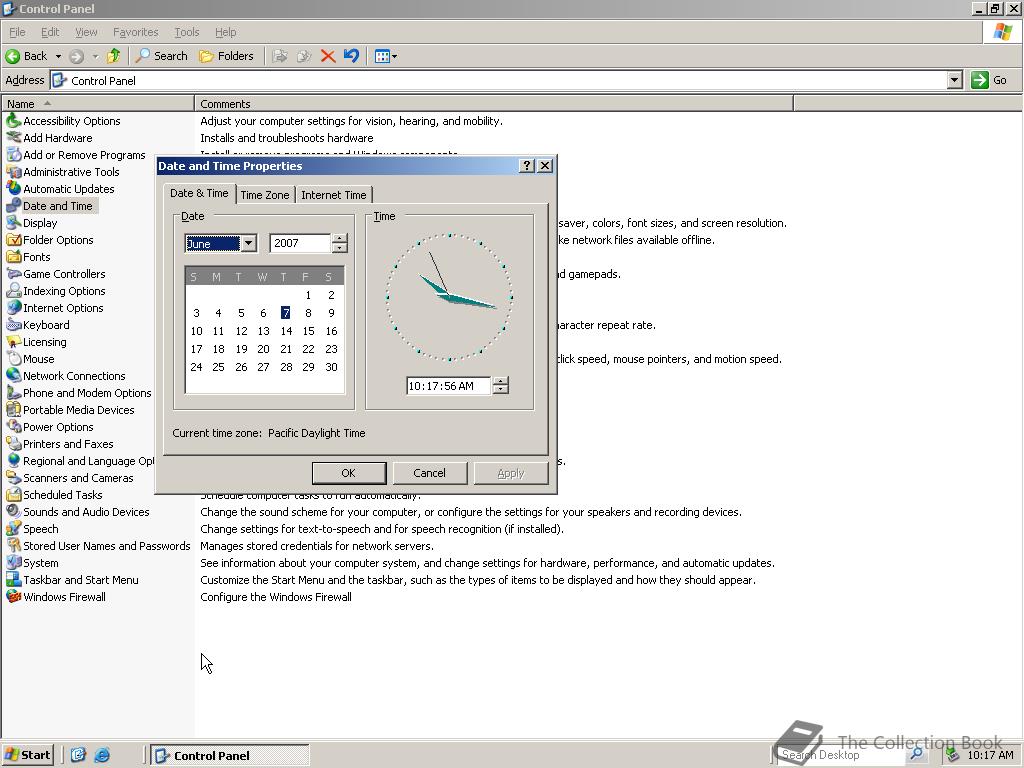Viewport: 1024px width, 768px height.
Task: Select the Display icon
Action: 13,223
